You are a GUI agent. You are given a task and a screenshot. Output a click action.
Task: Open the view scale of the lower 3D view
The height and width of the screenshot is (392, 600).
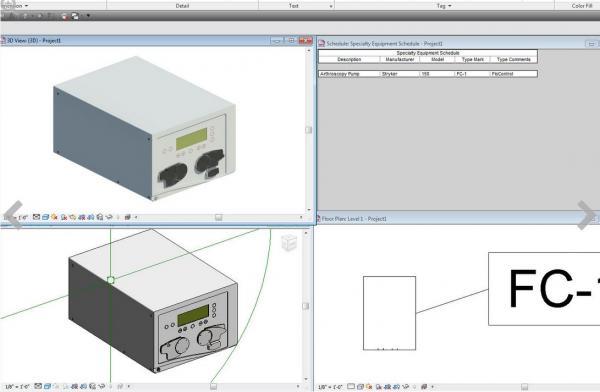pos(17,387)
